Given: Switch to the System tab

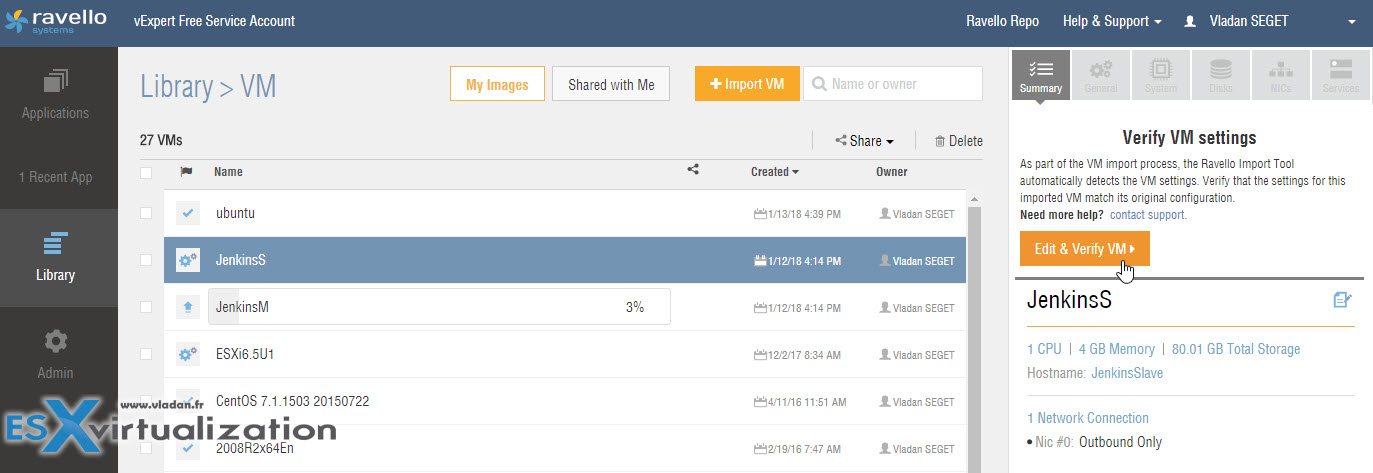Looking at the screenshot, I should click(x=1161, y=76).
